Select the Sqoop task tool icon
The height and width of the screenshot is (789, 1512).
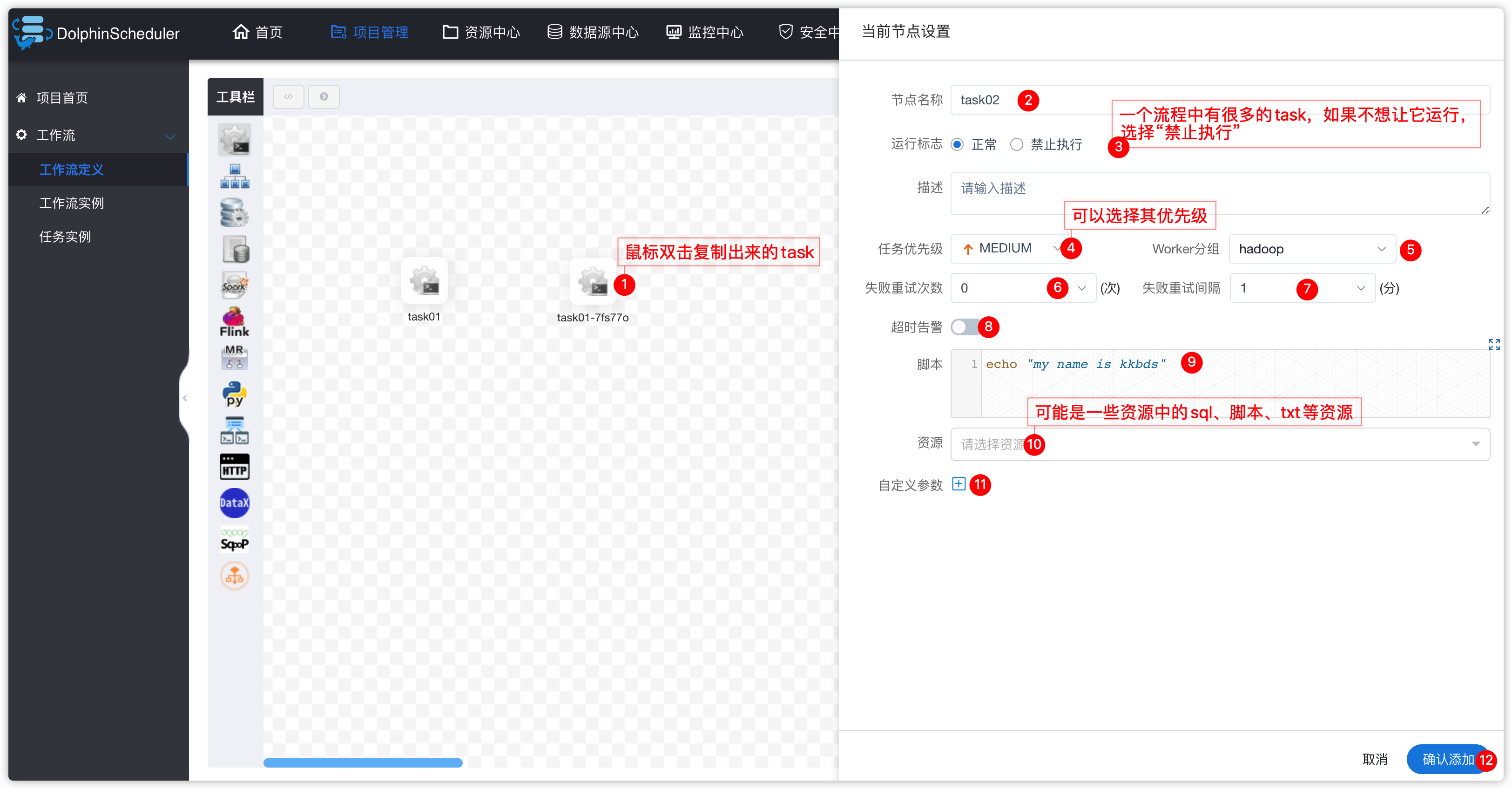coord(234,539)
